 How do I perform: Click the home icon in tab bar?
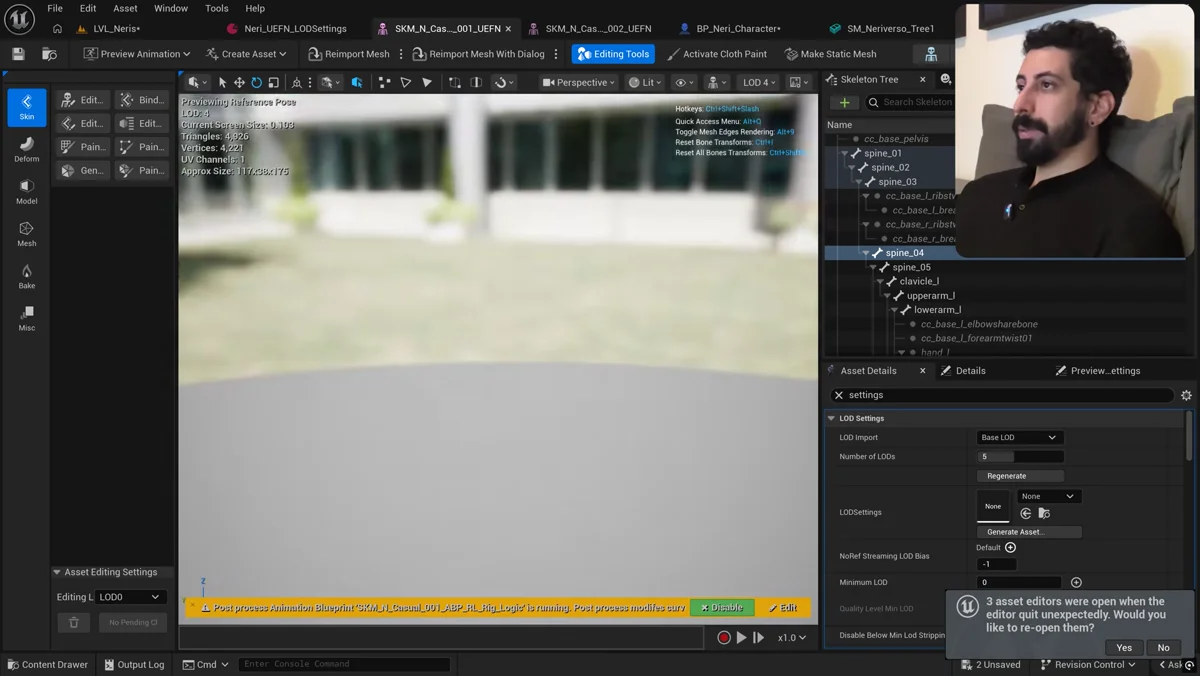point(57,29)
